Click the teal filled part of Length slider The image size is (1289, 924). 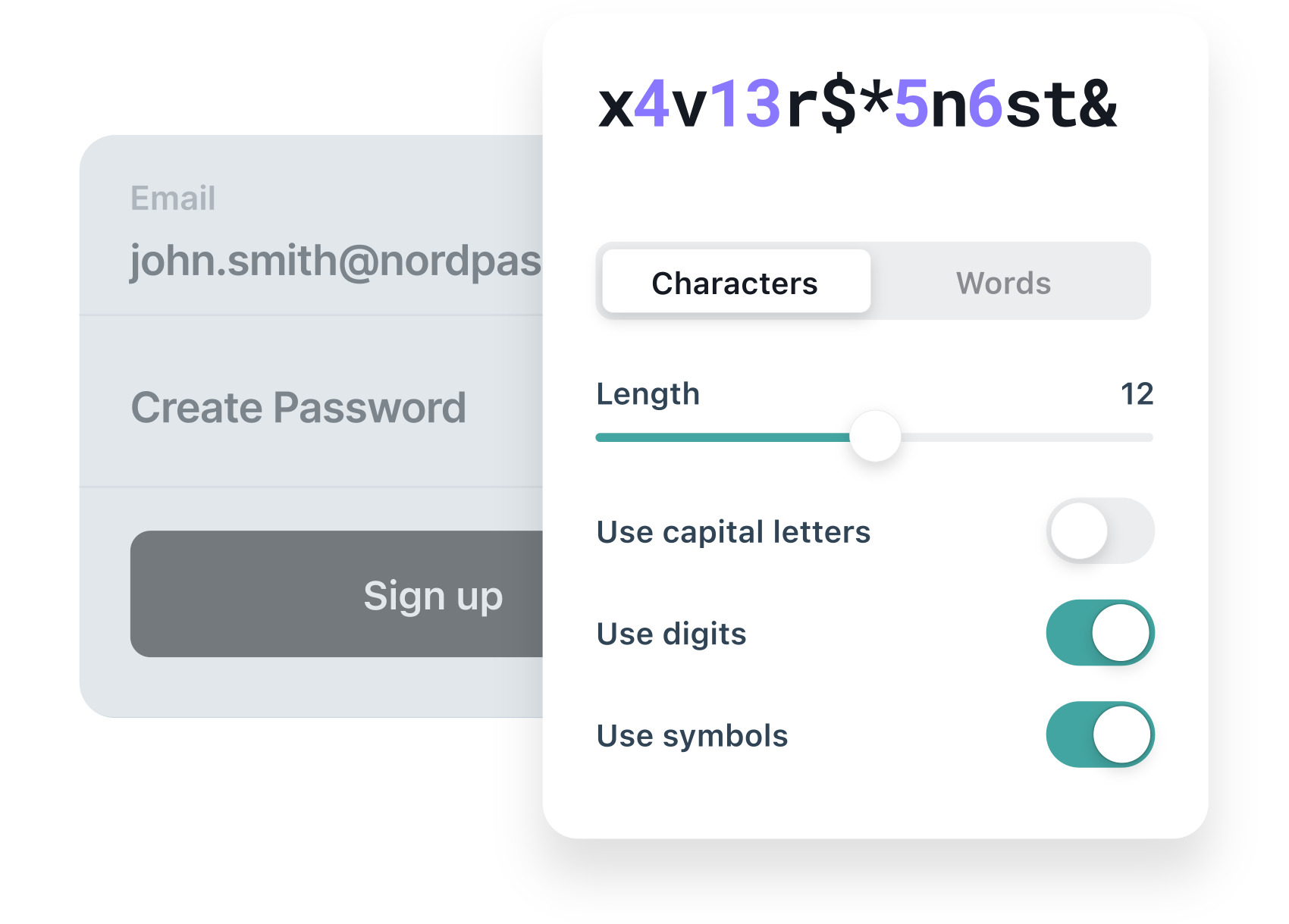coord(720,437)
